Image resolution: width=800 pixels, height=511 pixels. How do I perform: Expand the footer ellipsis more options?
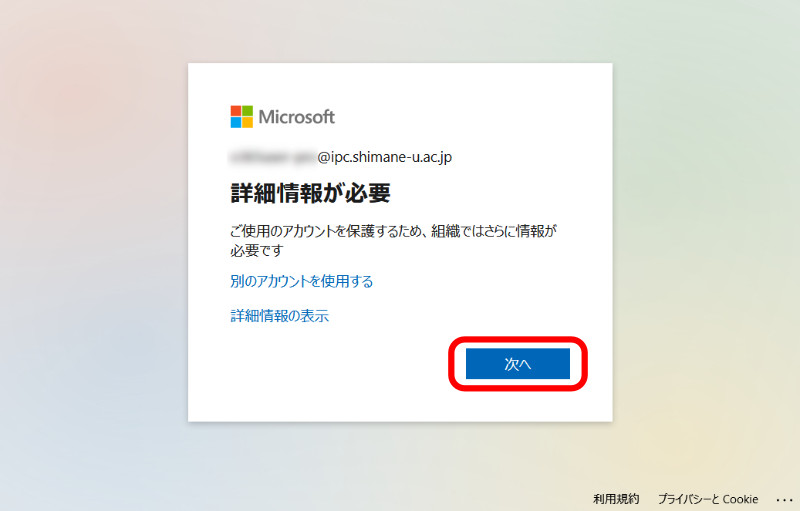tap(784, 499)
